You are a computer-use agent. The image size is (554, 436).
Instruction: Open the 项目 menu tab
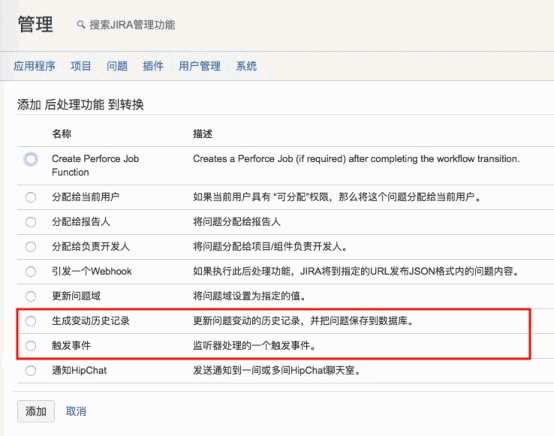click(x=81, y=66)
